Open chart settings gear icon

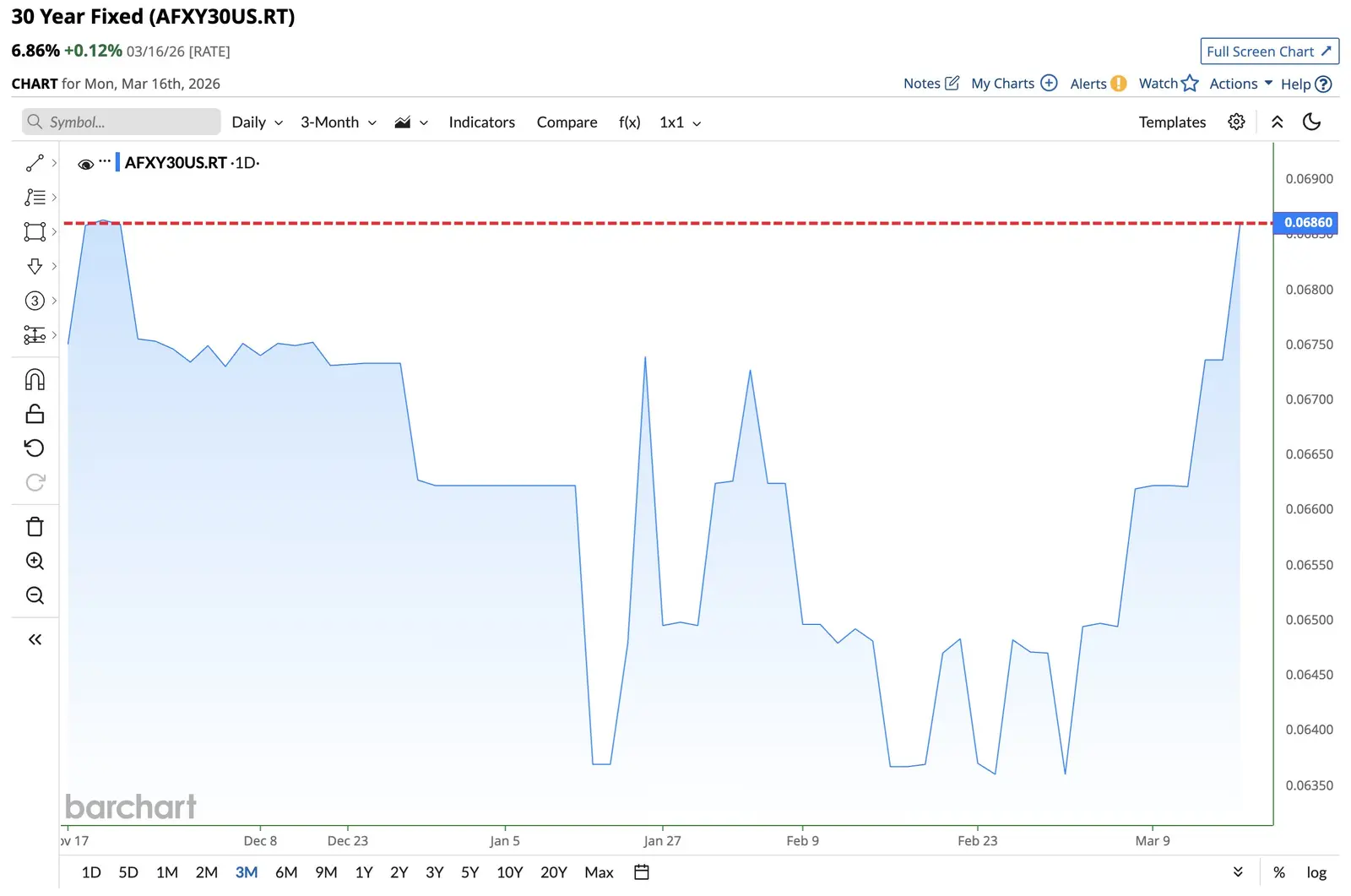click(x=1236, y=122)
